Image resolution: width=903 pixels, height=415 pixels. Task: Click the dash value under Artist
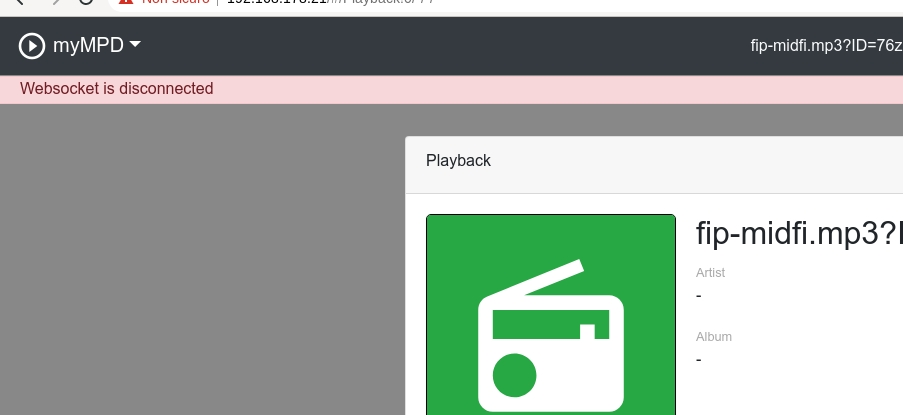click(699, 295)
